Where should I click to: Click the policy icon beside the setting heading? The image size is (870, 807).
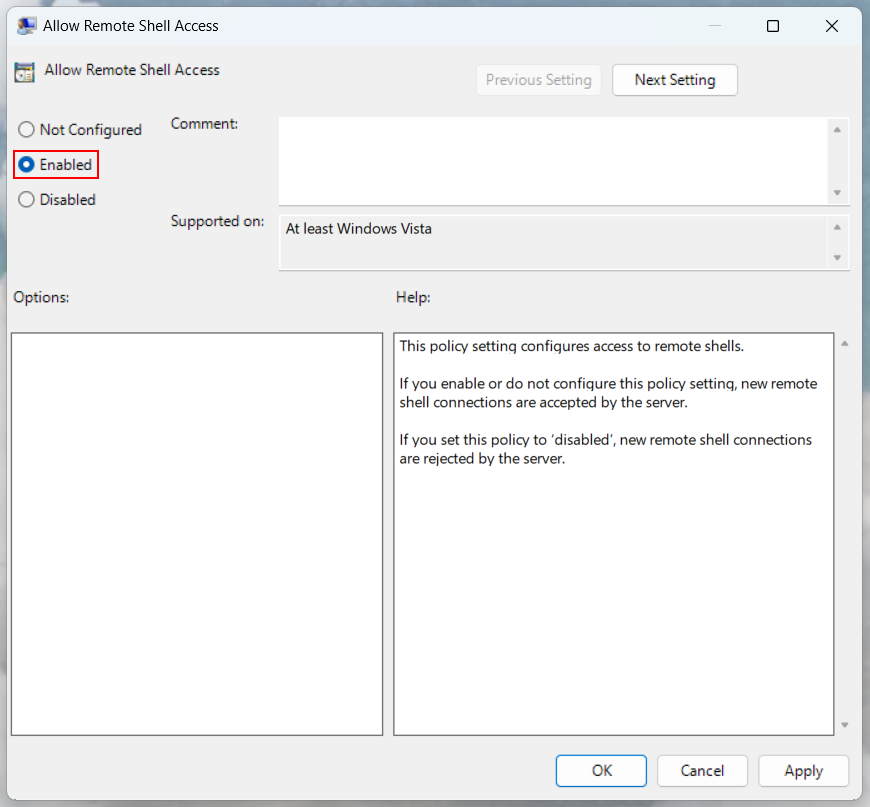coord(25,71)
